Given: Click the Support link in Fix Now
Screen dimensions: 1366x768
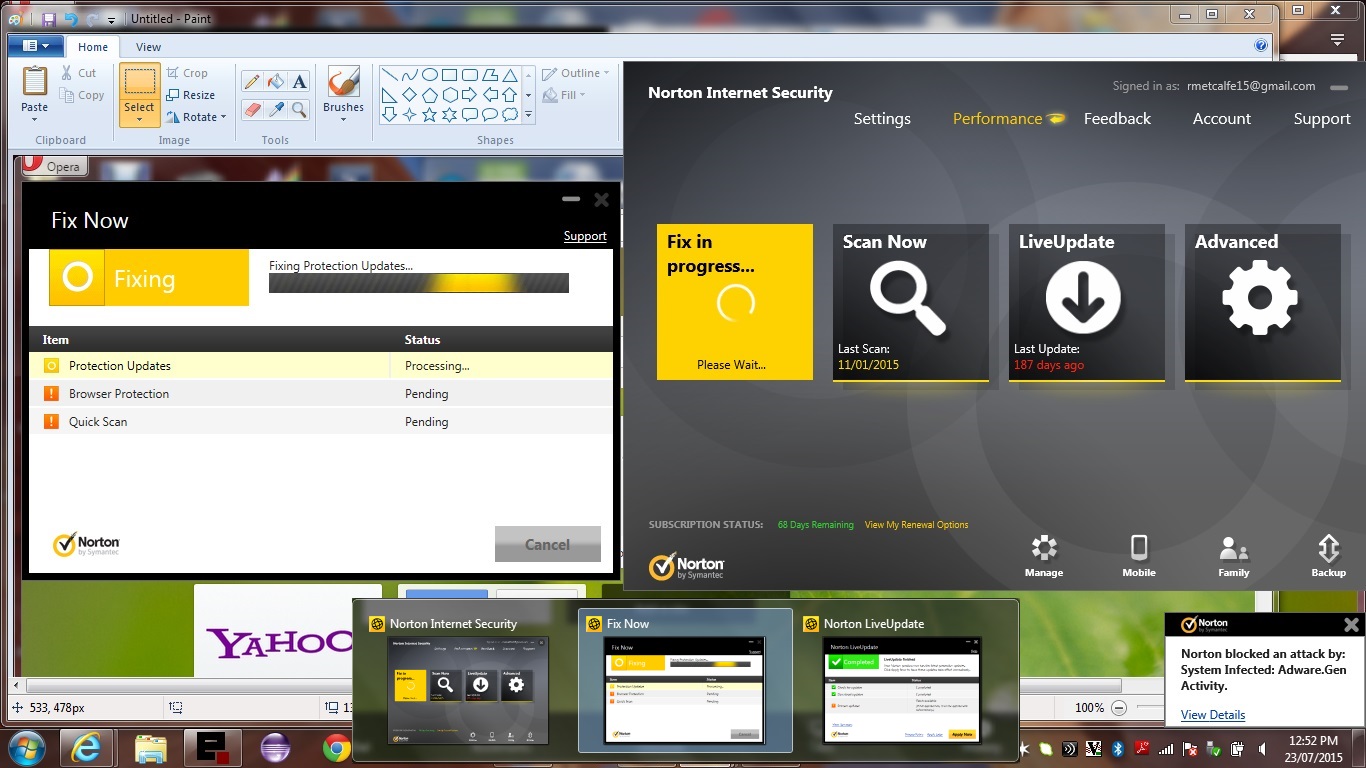Looking at the screenshot, I should (585, 236).
